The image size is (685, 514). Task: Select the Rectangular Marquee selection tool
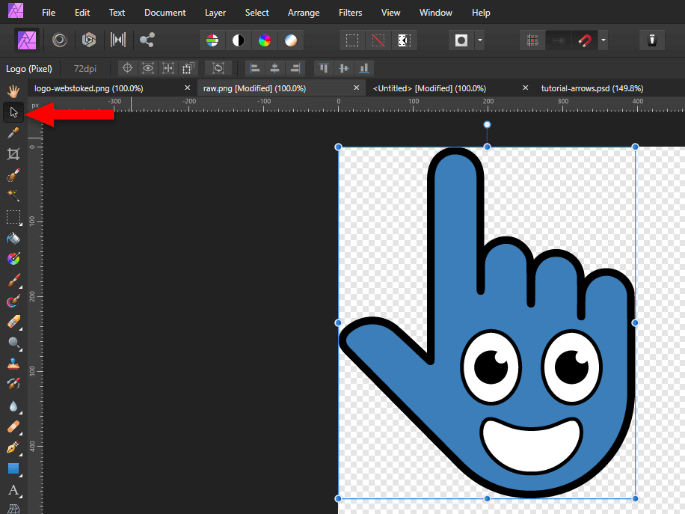coord(14,217)
